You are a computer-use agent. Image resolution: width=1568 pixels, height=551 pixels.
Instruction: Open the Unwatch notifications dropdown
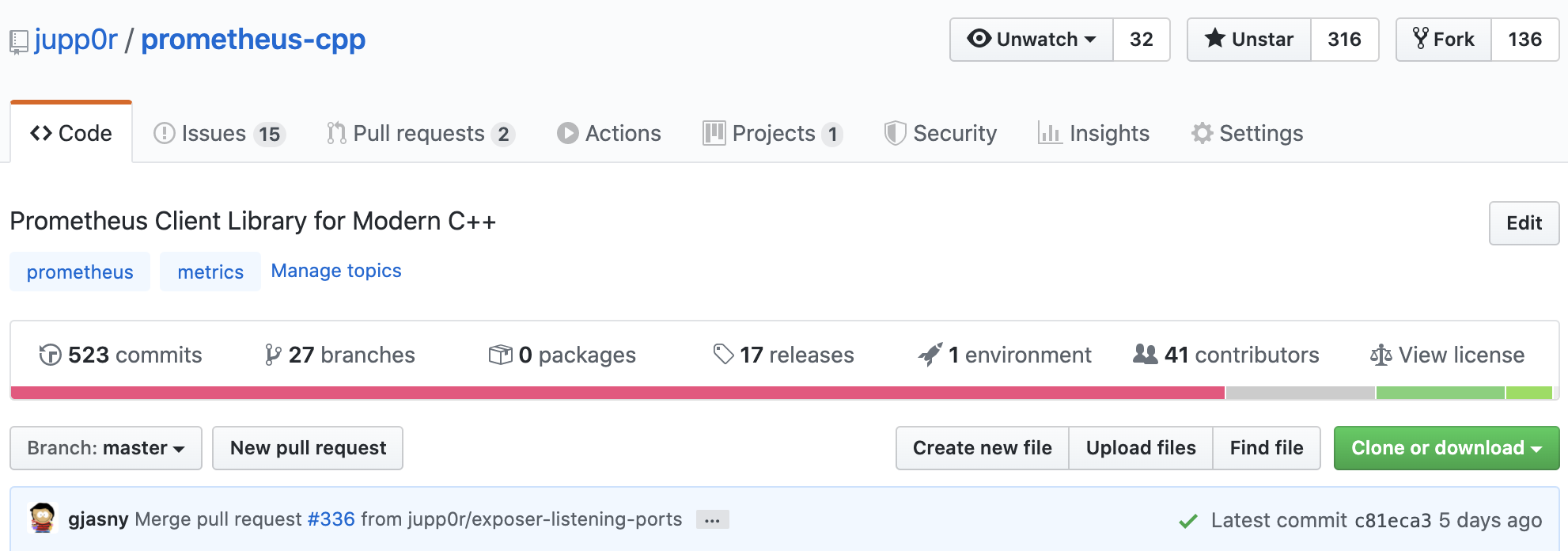click(x=1032, y=40)
